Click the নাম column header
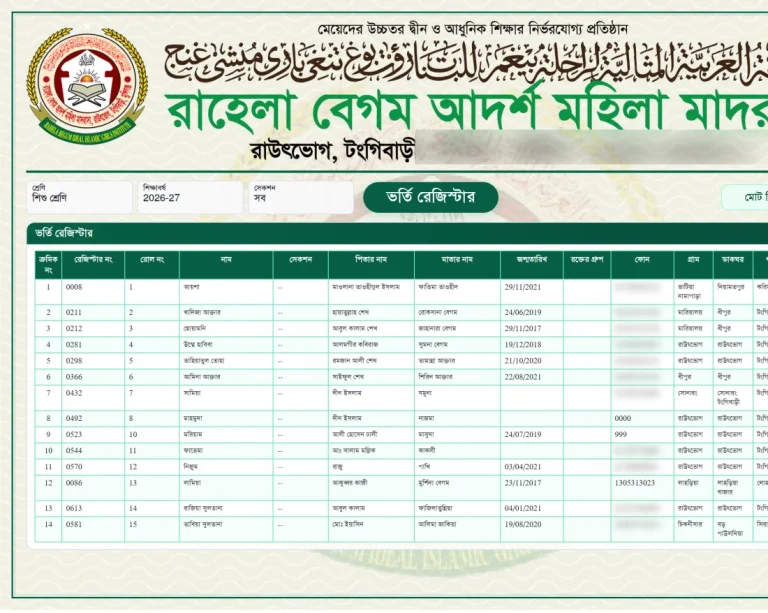This screenshot has width=768, height=613. [x=226, y=264]
